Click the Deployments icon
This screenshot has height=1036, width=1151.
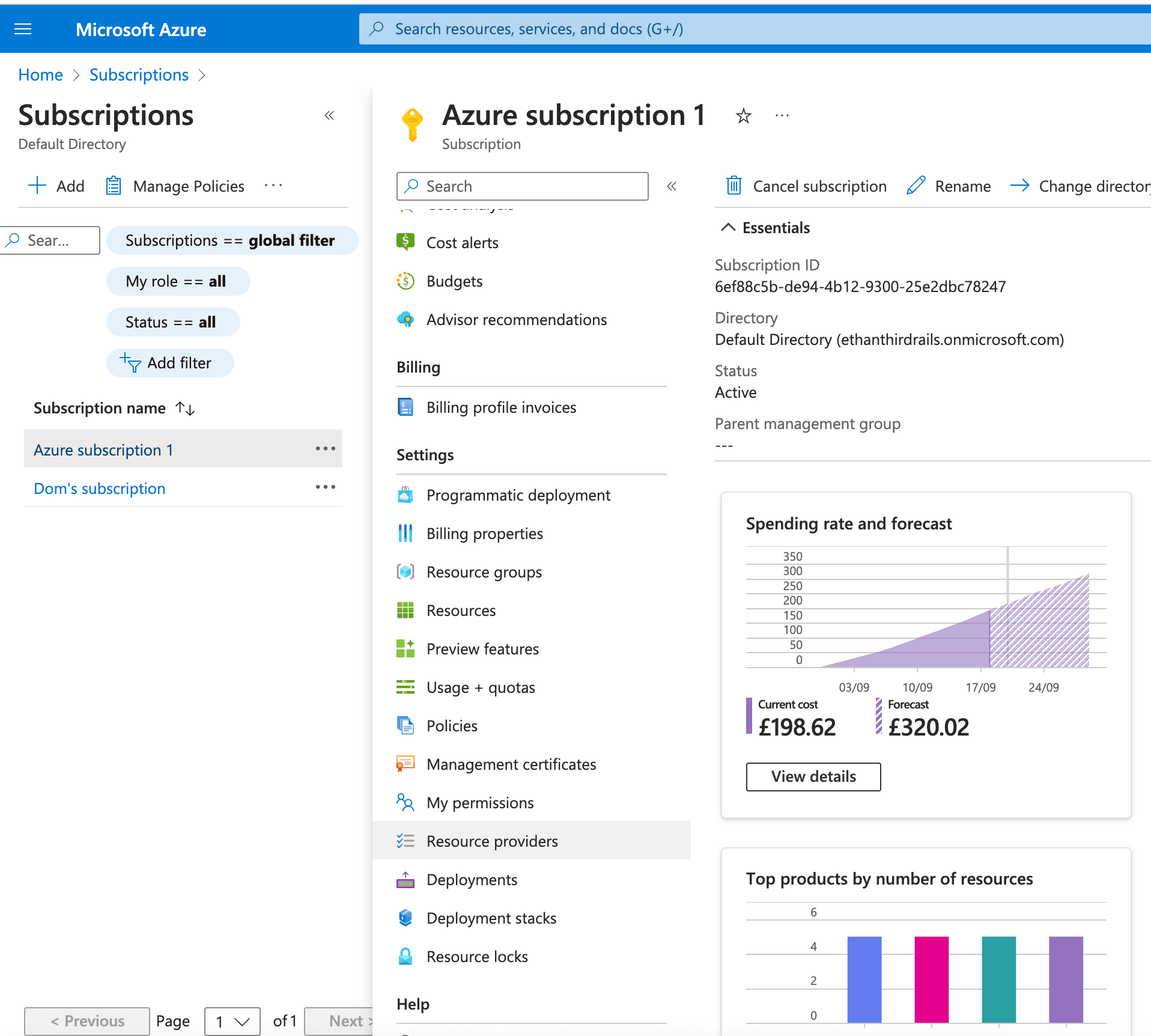[x=405, y=879]
